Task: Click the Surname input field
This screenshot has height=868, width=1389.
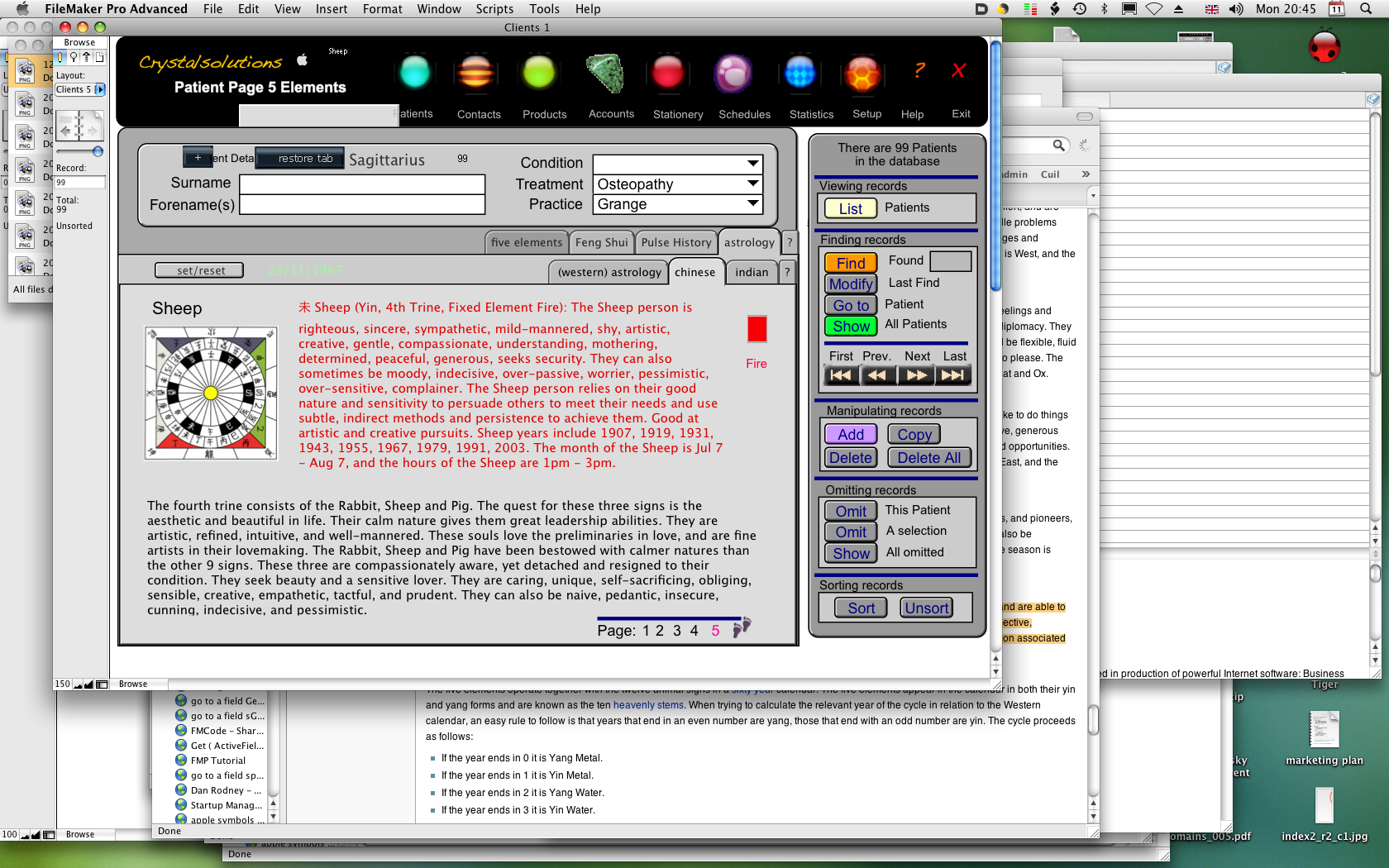Action: [x=361, y=184]
